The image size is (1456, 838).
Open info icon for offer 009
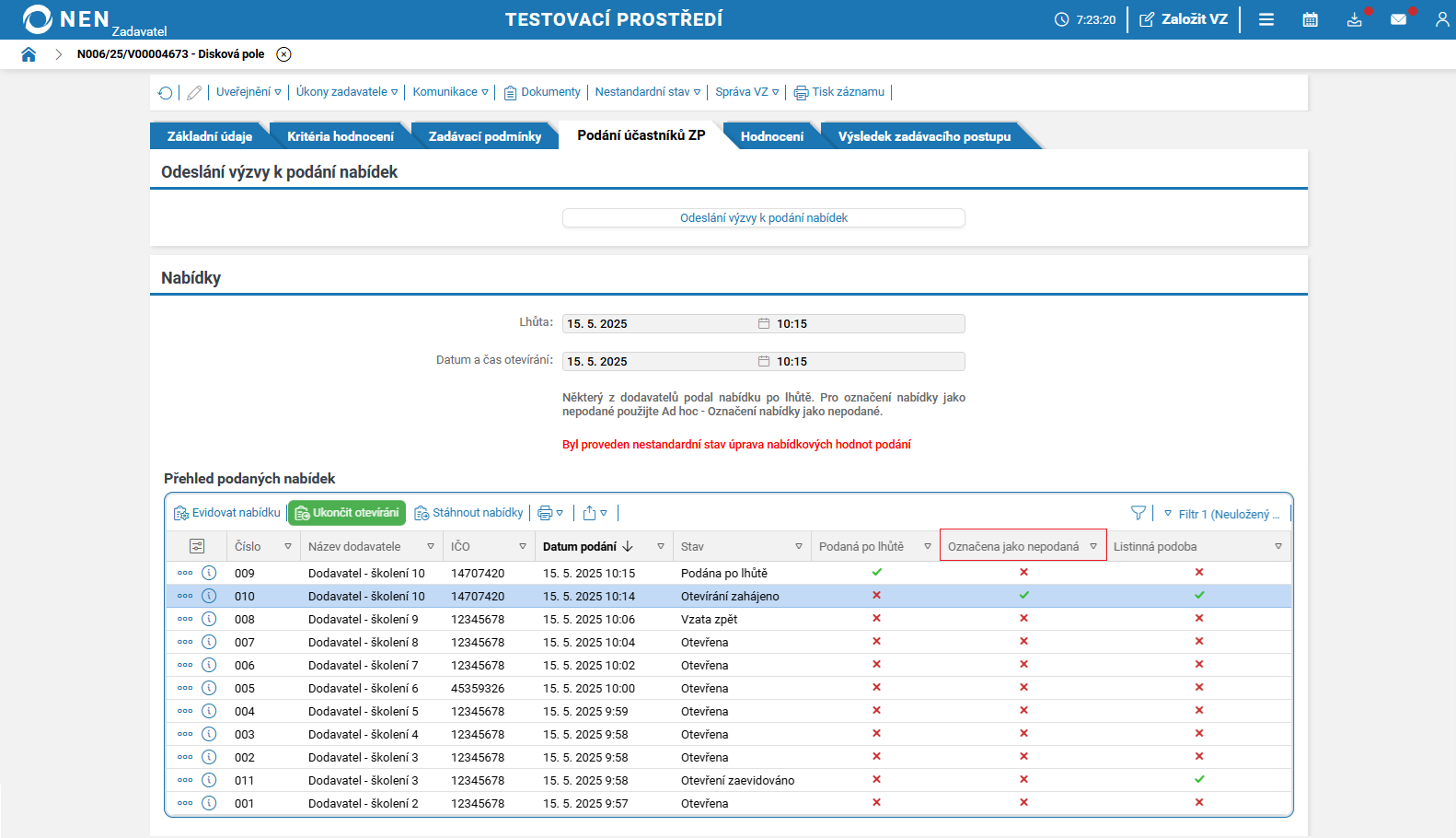tap(209, 573)
